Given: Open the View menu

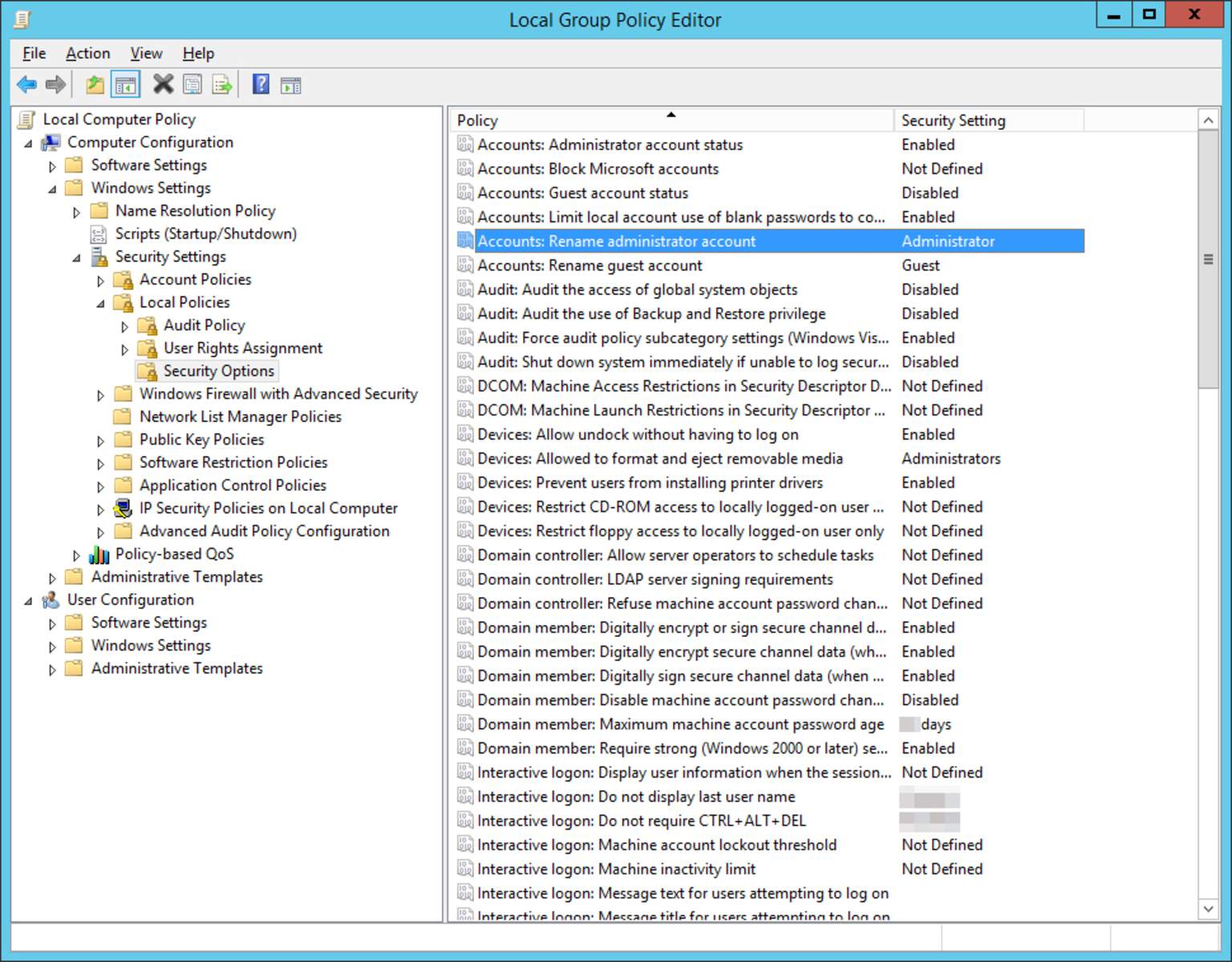Looking at the screenshot, I should coord(145,53).
